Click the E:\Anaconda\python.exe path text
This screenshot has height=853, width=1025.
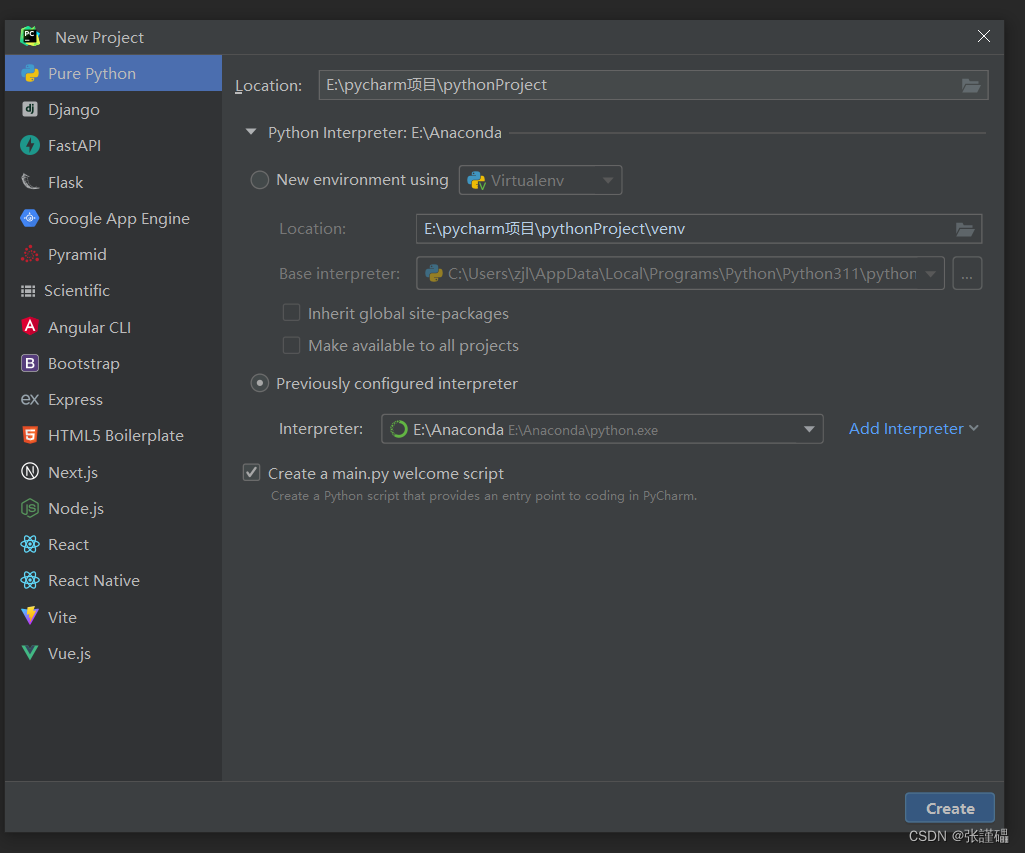(583, 430)
